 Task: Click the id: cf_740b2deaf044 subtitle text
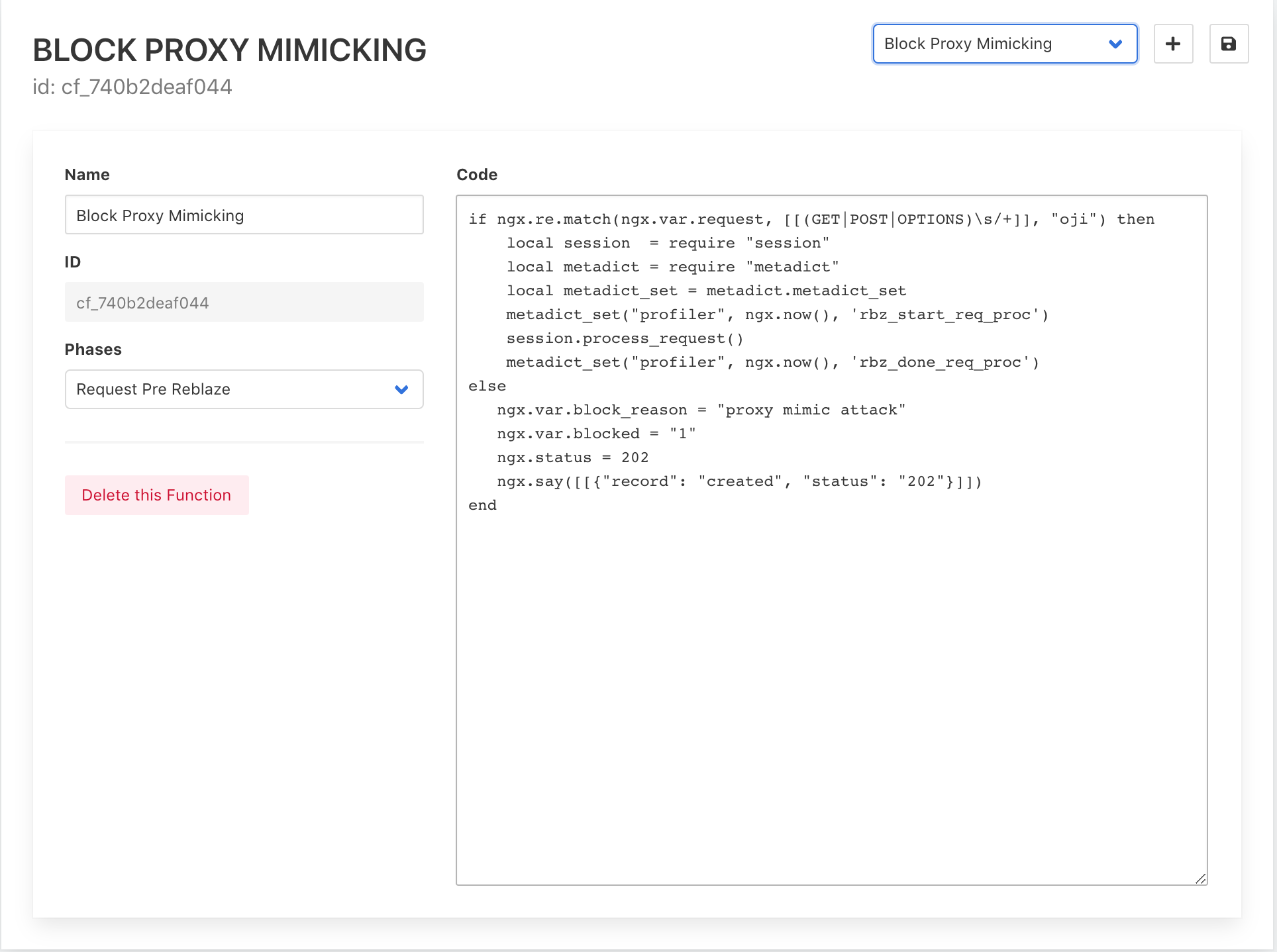pyautogui.click(x=132, y=87)
